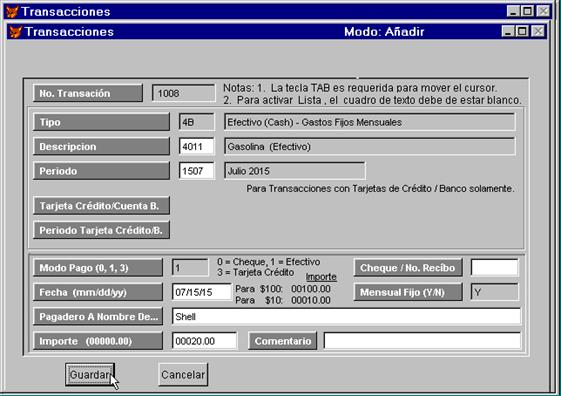Click the Julio 2015 period field
The height and width of the screenshot is (396, 561).
click(x=294, y=171)
